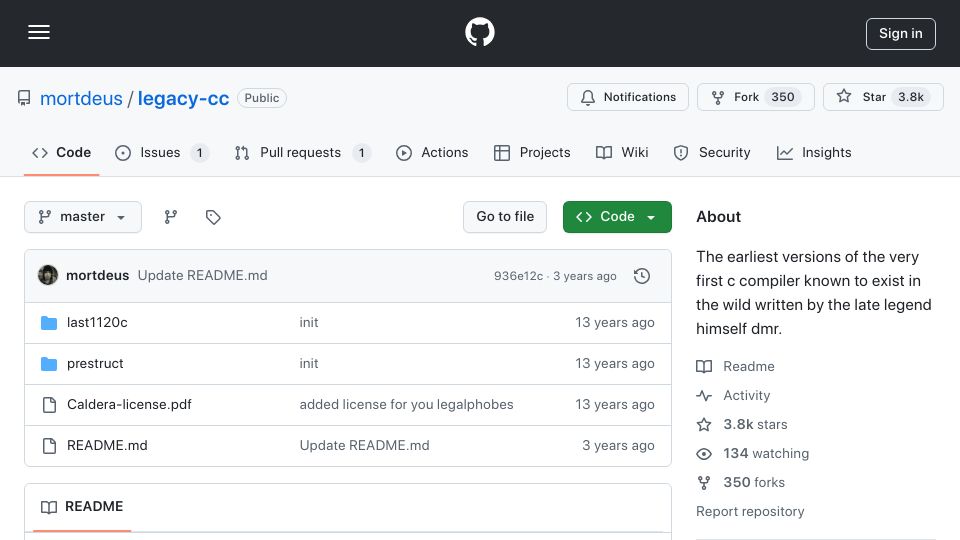Click the fork icon beside 350 forks
This screenshot has height=540, width=960.
click(704, 482)
